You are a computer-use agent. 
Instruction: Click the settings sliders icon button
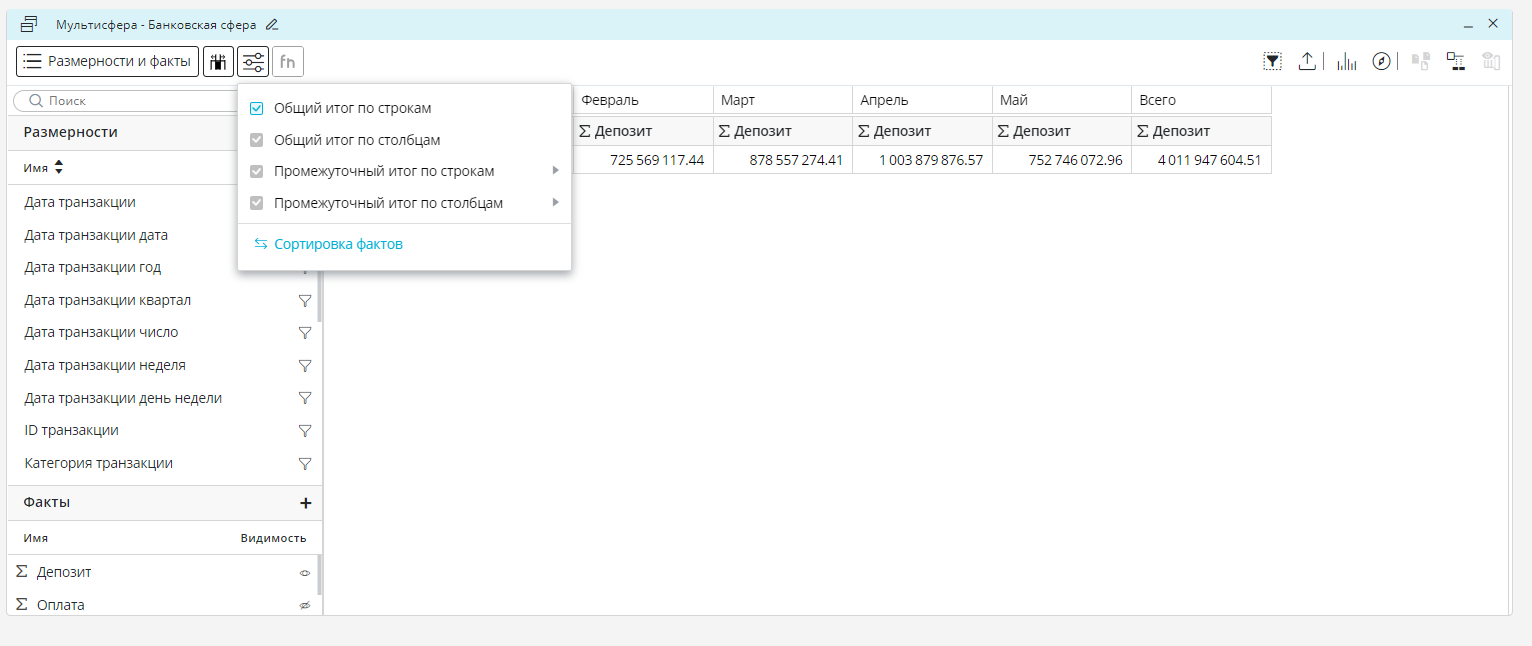[x=253, y=62]
